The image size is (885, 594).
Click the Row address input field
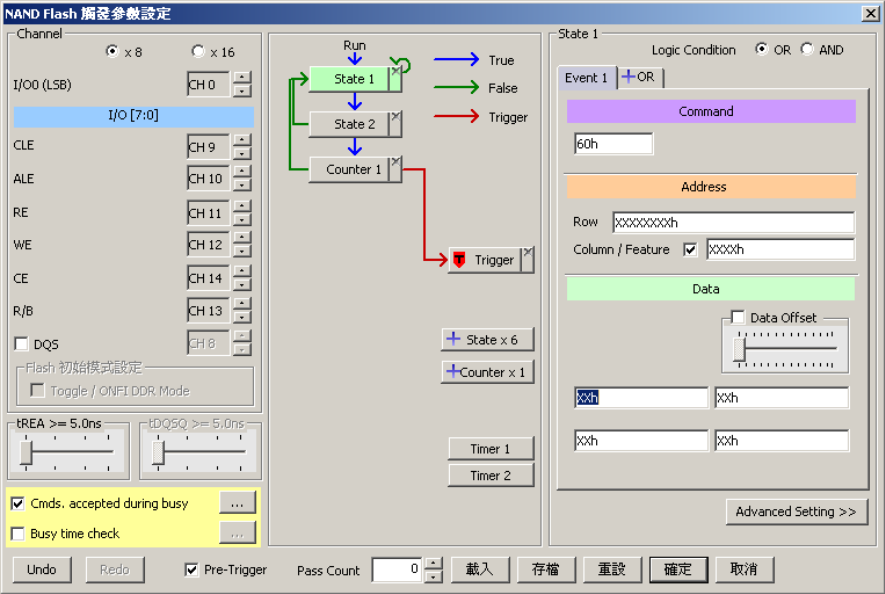coord(733,222)
